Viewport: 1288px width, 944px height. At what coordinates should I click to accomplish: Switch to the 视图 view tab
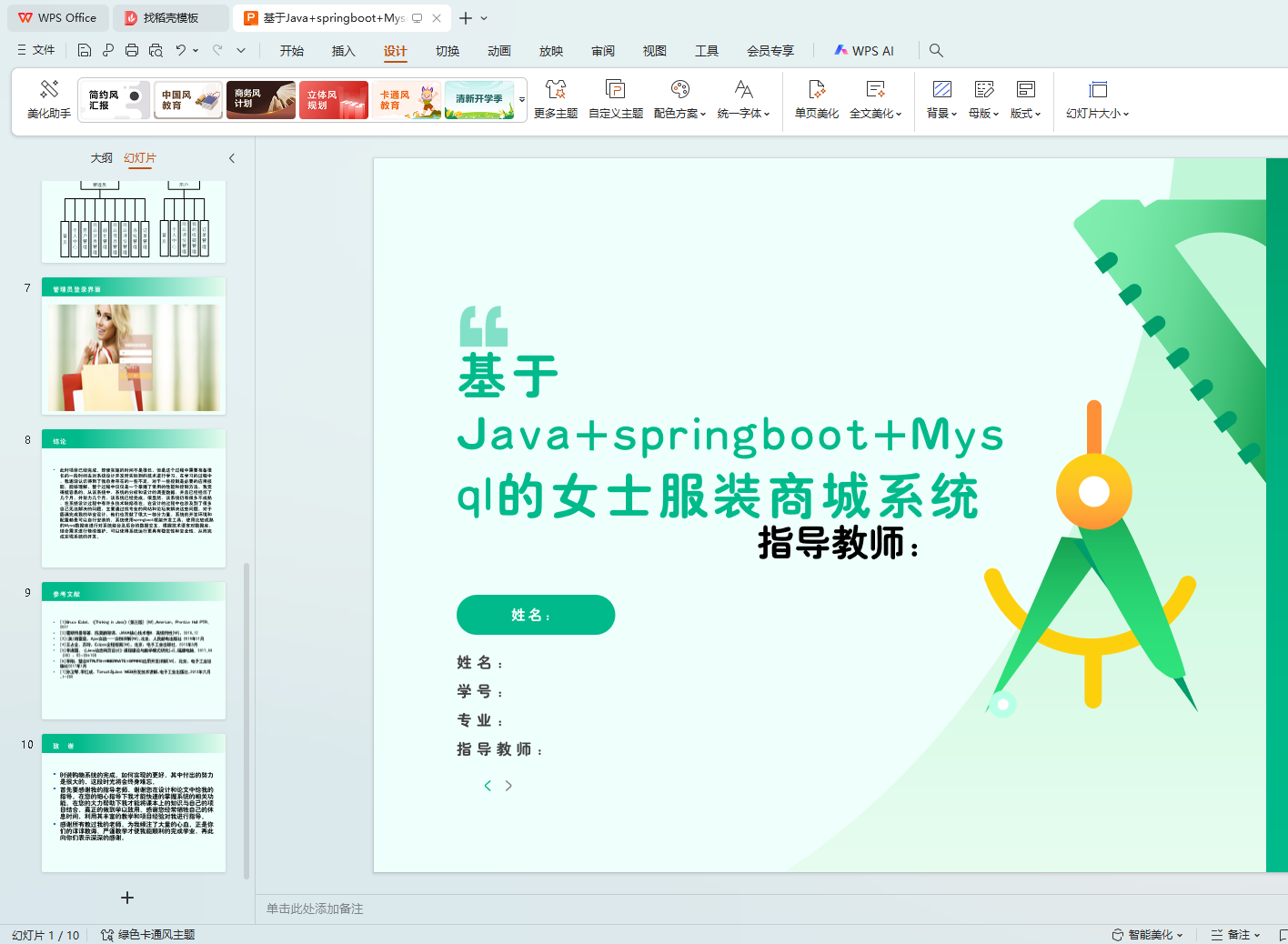coord(655,51)
